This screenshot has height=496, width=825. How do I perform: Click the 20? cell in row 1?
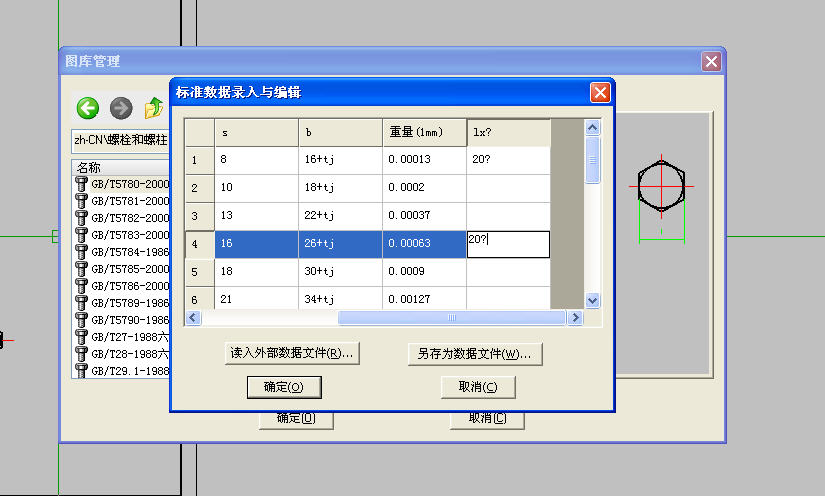tap(508, 160)
